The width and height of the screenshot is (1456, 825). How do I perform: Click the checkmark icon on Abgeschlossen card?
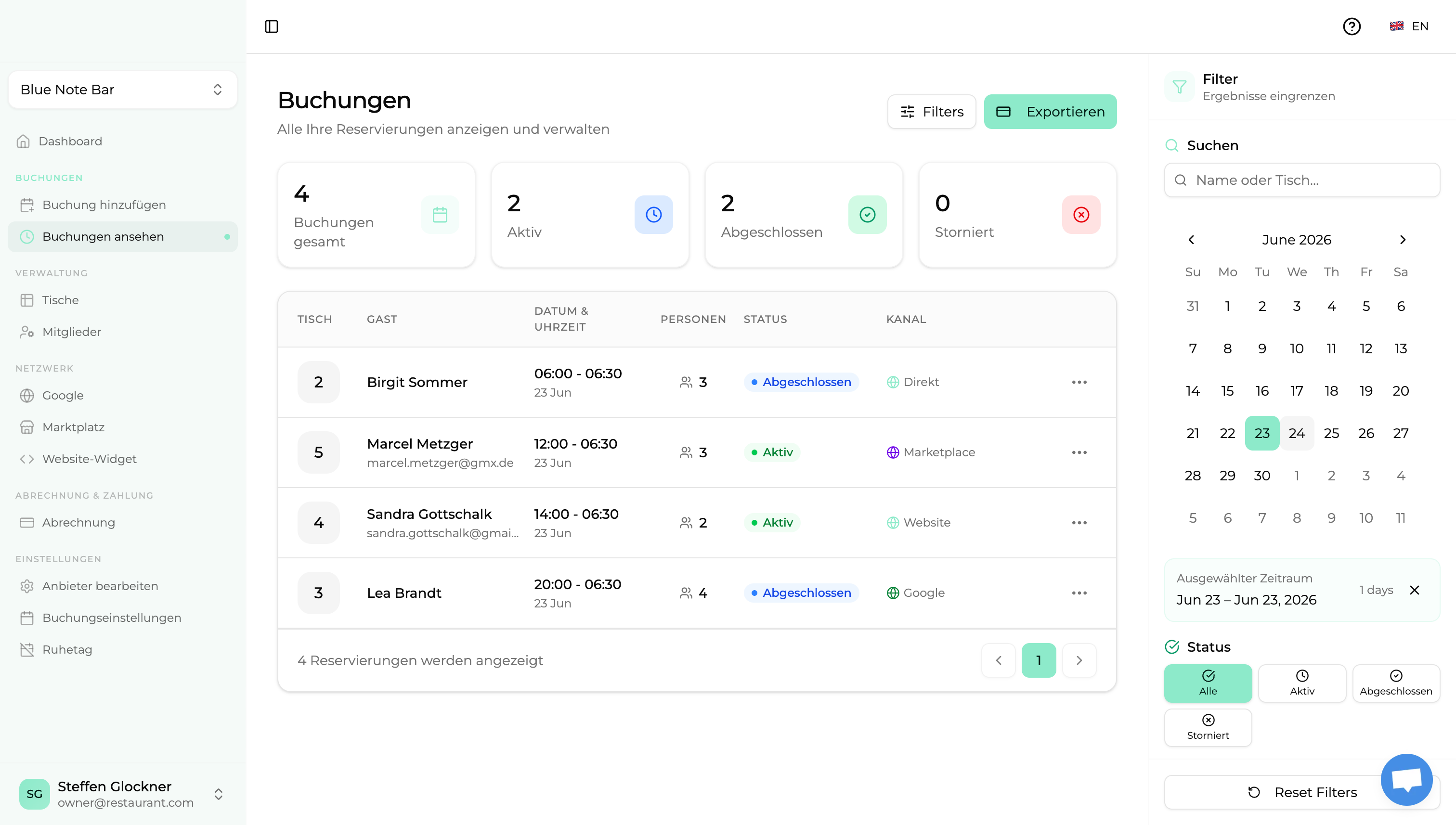[867, 215]
